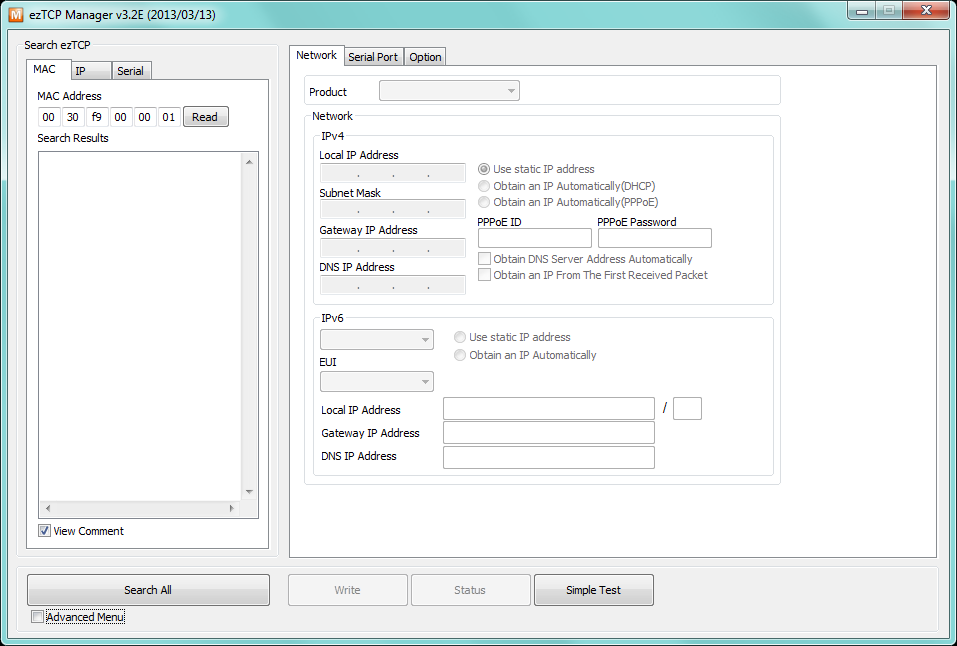Click the IPv4 Gateway IP Address field
This screenshot has width=957, height=646.
(x=392, y=247)
